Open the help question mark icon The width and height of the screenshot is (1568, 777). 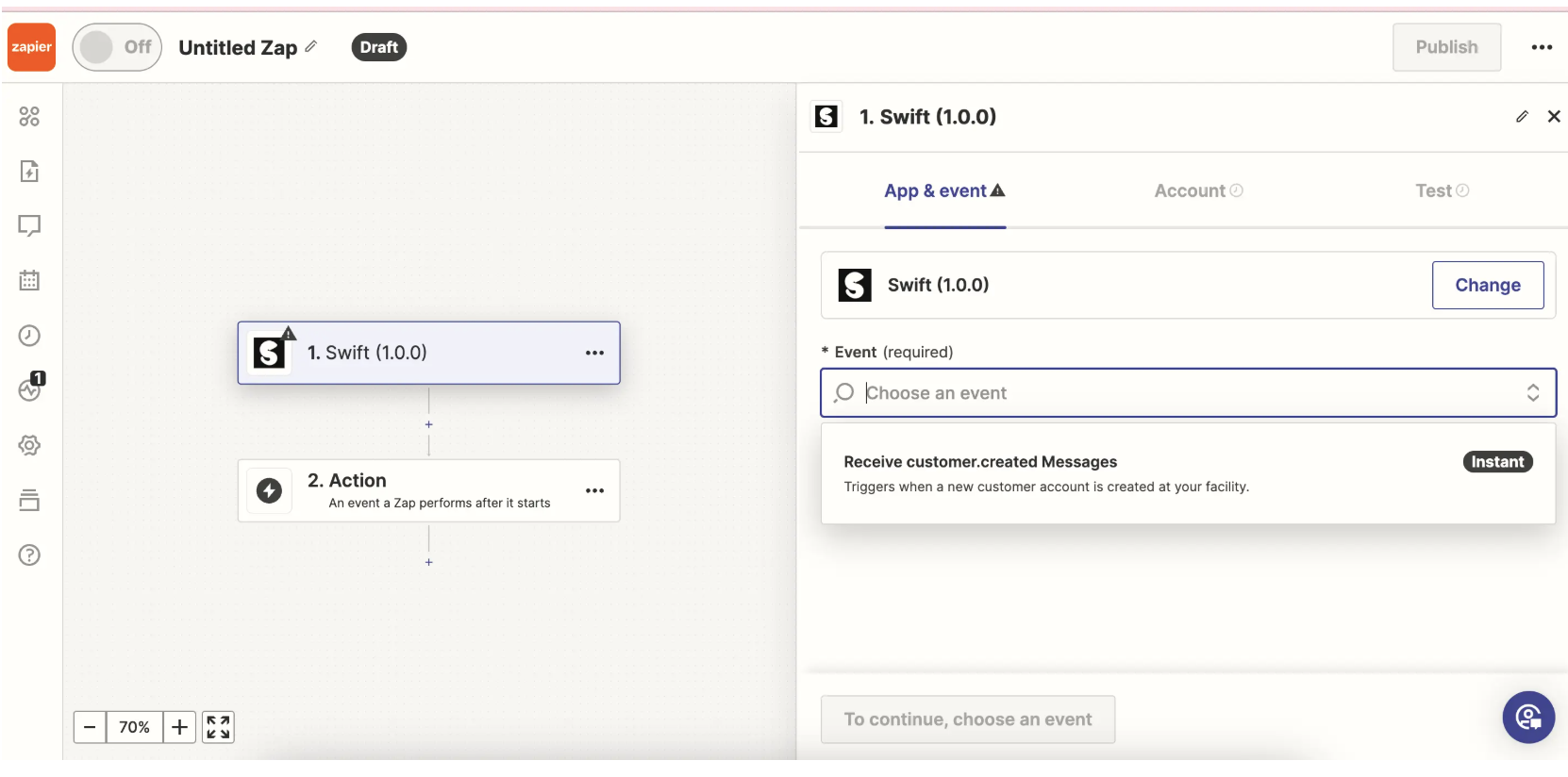[x=29, y=555]
